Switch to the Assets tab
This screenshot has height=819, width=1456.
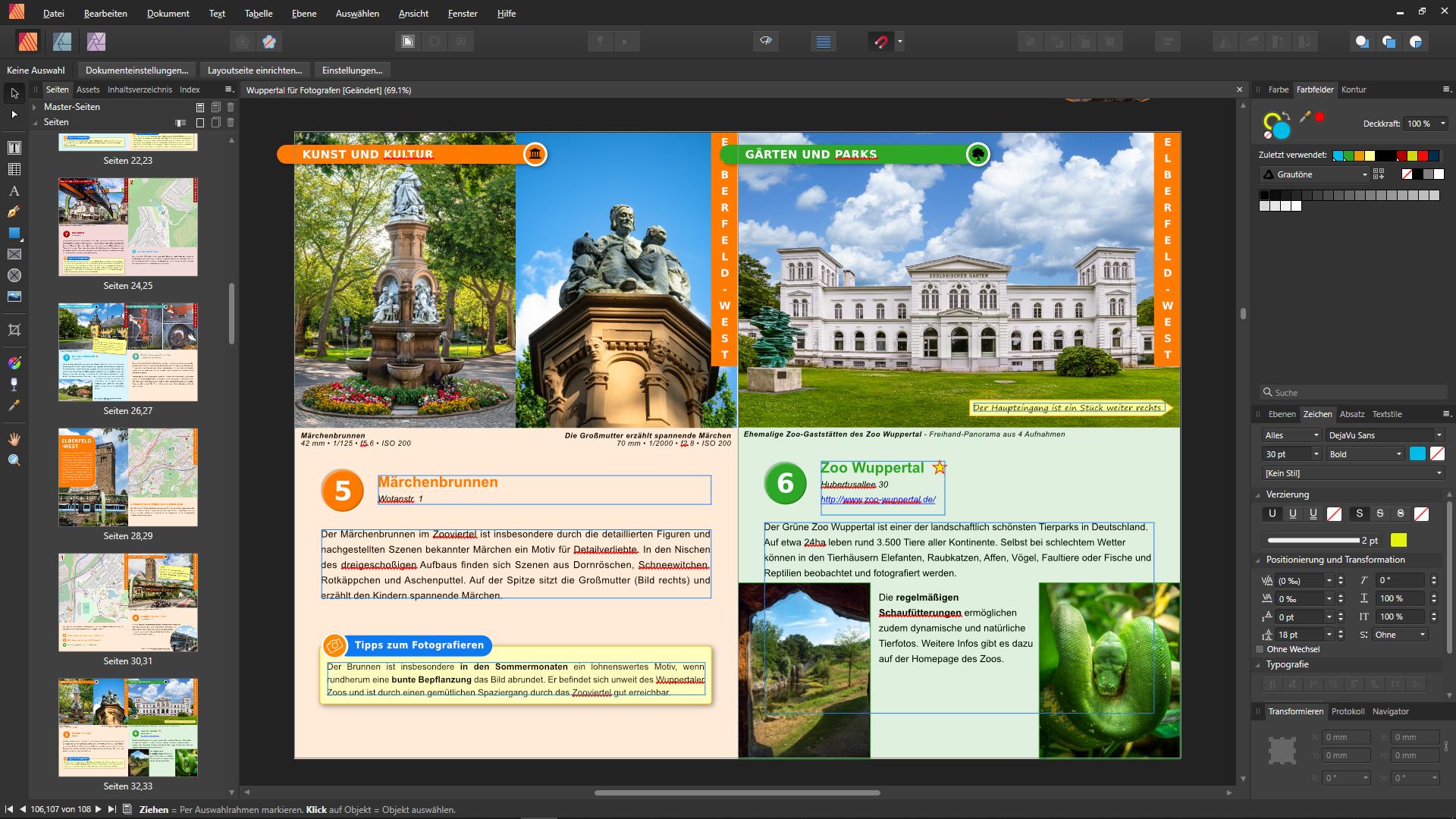coord(88,89)
